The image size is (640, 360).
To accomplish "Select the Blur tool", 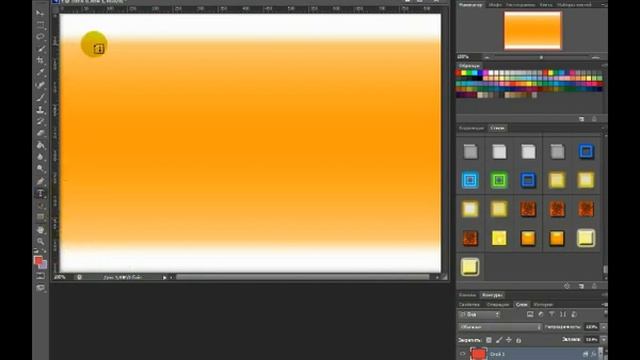I will pos(40,157).
